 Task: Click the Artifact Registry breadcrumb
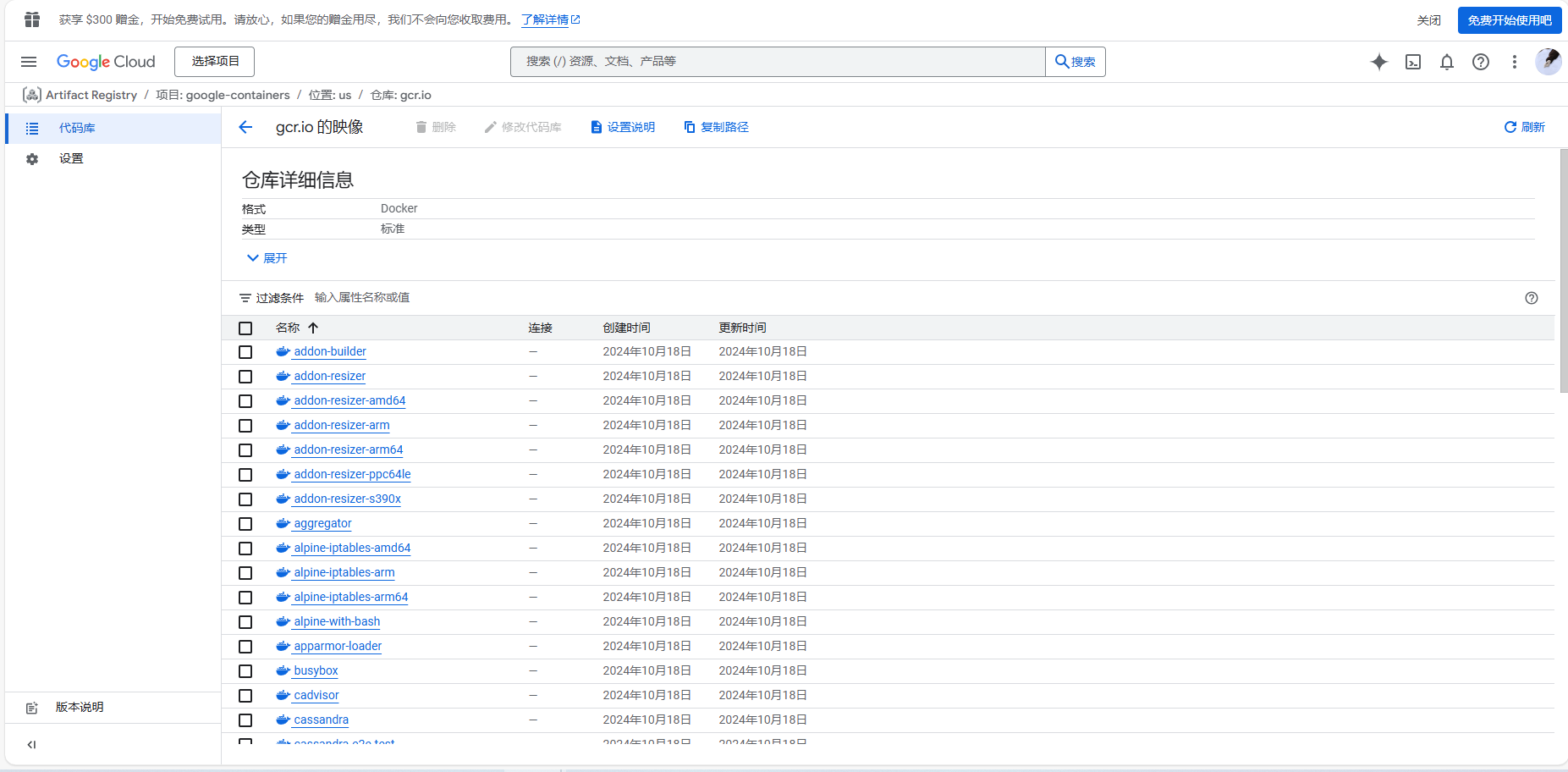(91, 95)
